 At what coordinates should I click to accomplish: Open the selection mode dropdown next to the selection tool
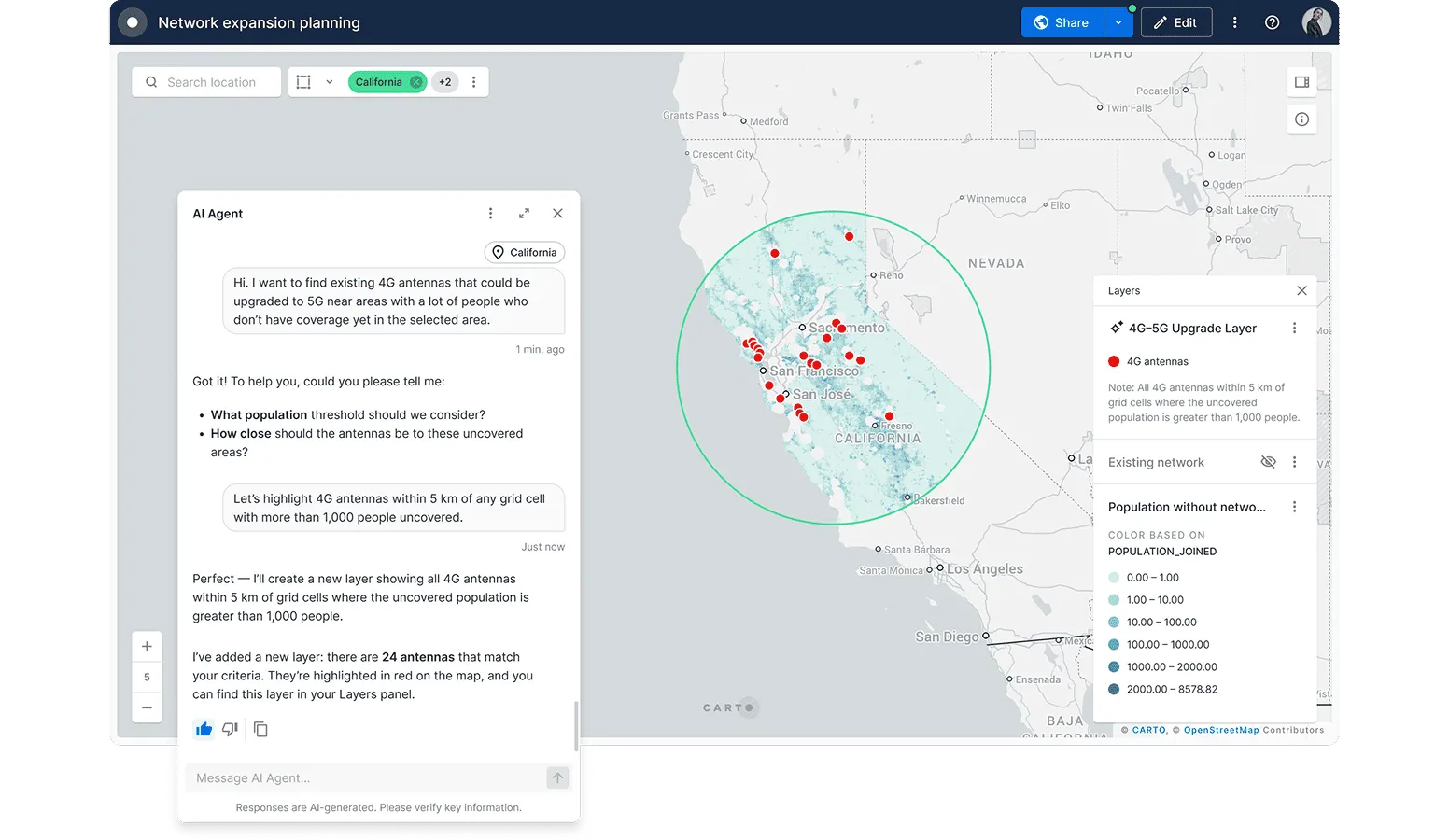pos(329,82)
